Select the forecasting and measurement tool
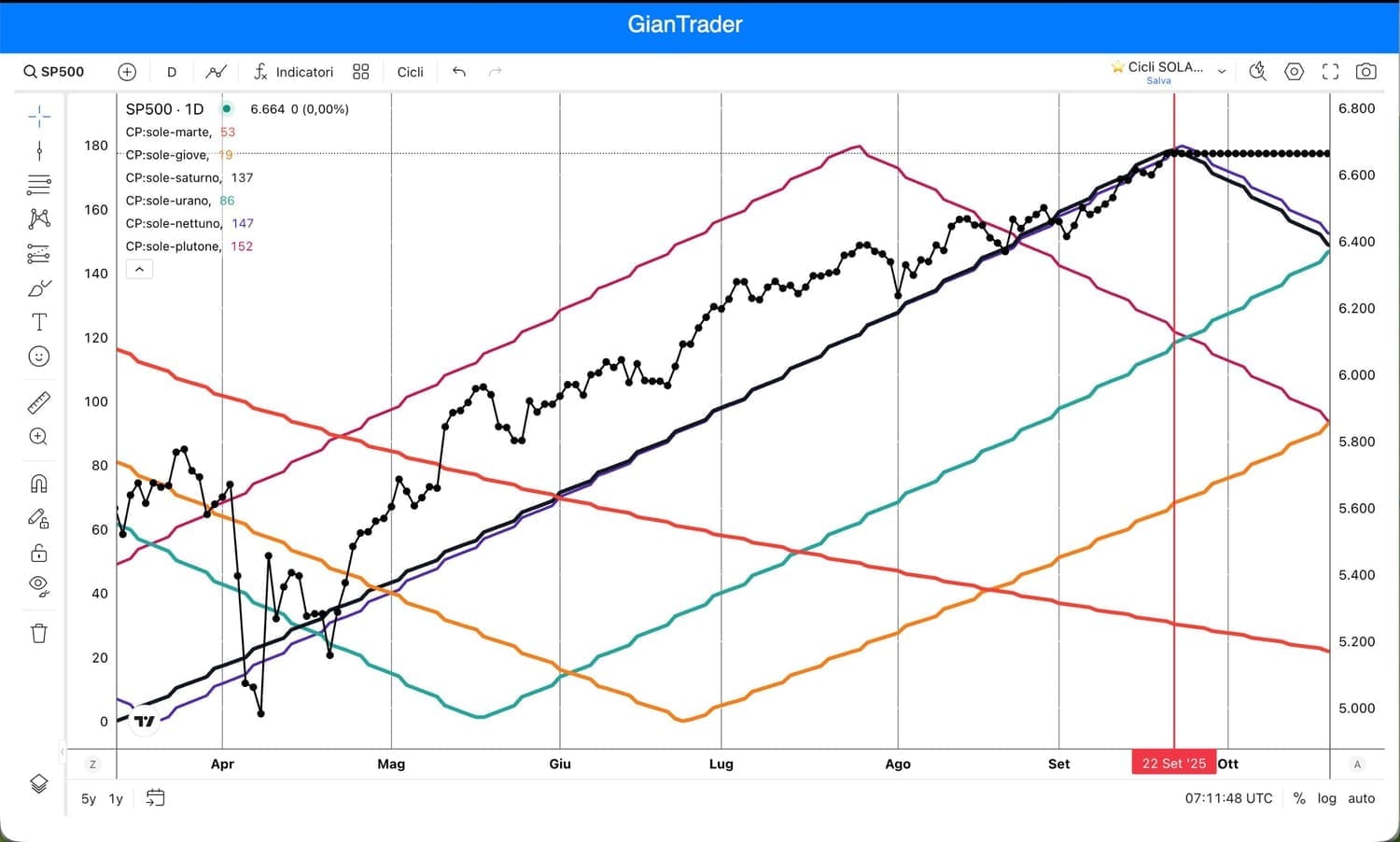The image size is (1400, 842). (39, 253)
